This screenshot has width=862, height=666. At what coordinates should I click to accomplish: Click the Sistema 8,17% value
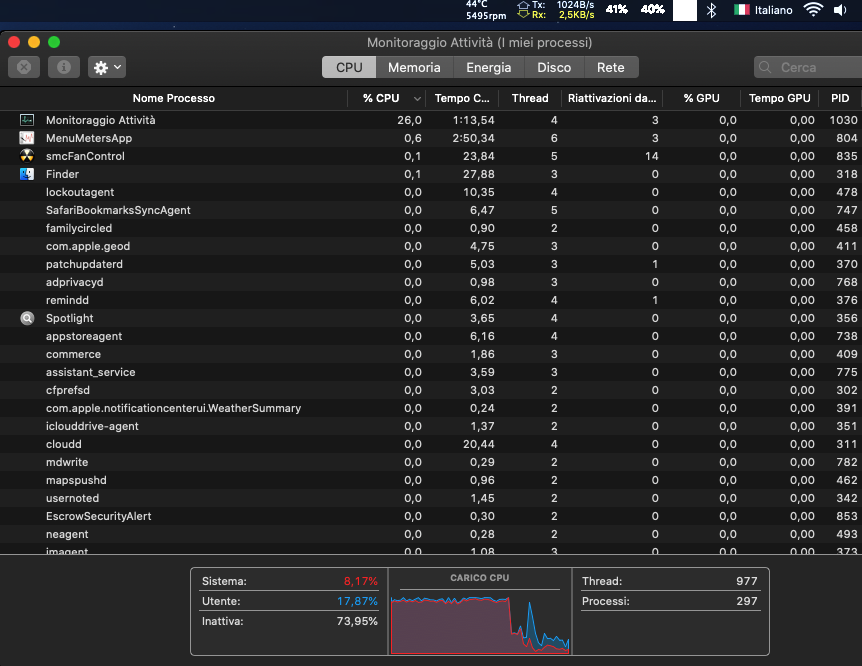coord(361,581)
